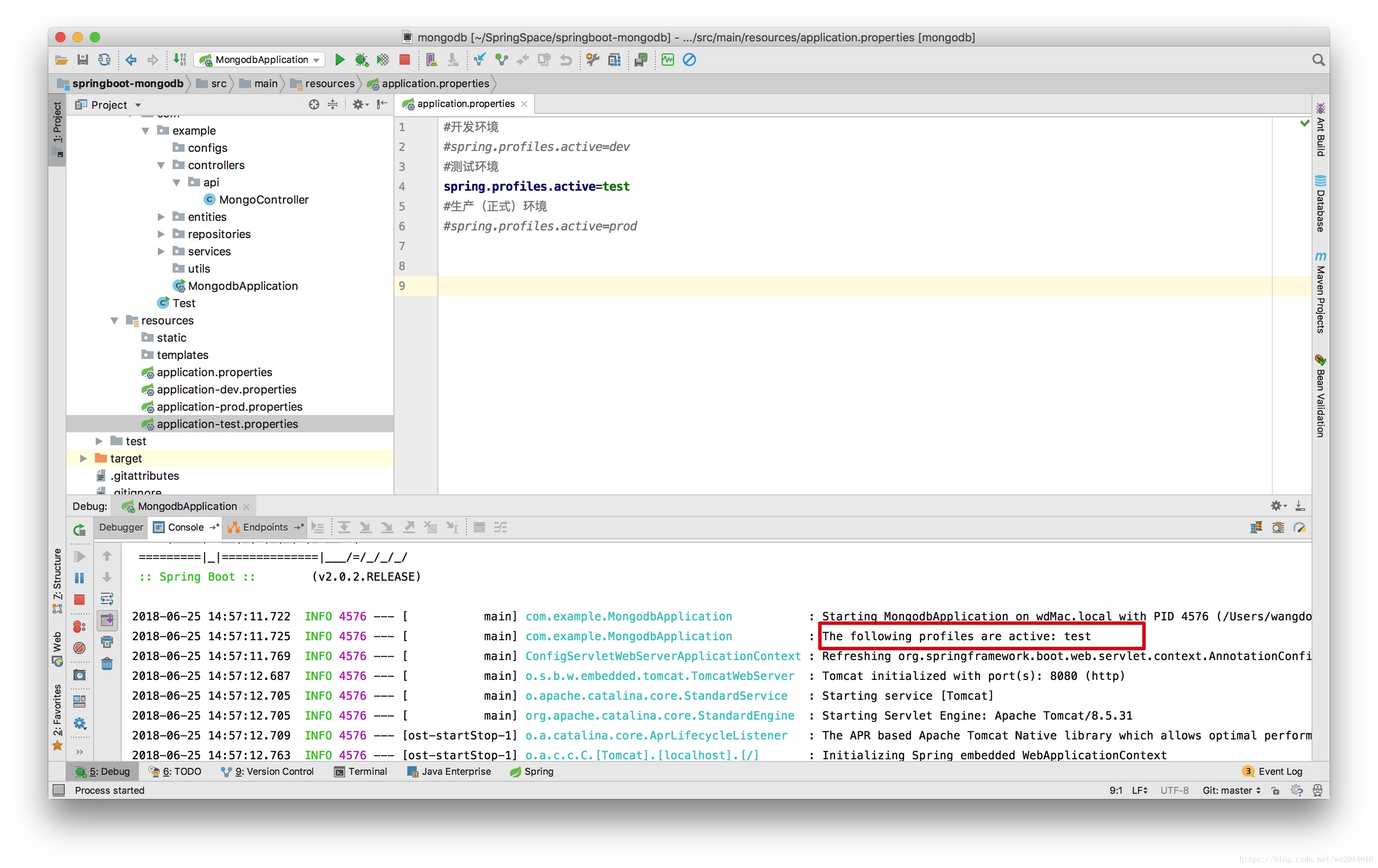Collapse the resources folder in tree
This screenshot has height=868, width=1378.
tap(114, 321)
